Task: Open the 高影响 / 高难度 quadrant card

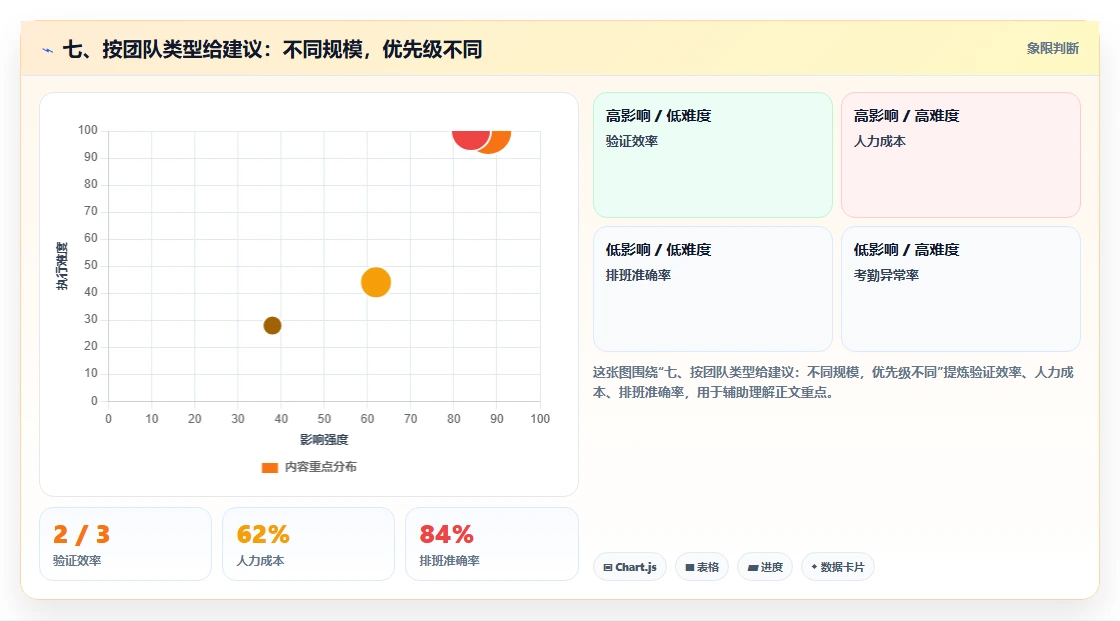Action: click(961, 154)
